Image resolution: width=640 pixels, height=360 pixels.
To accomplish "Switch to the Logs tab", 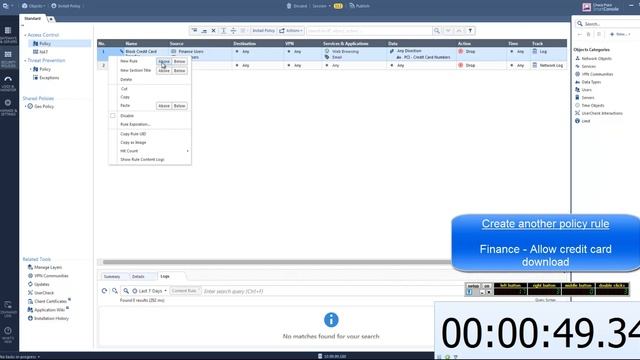I will click(x=165, y=276).
